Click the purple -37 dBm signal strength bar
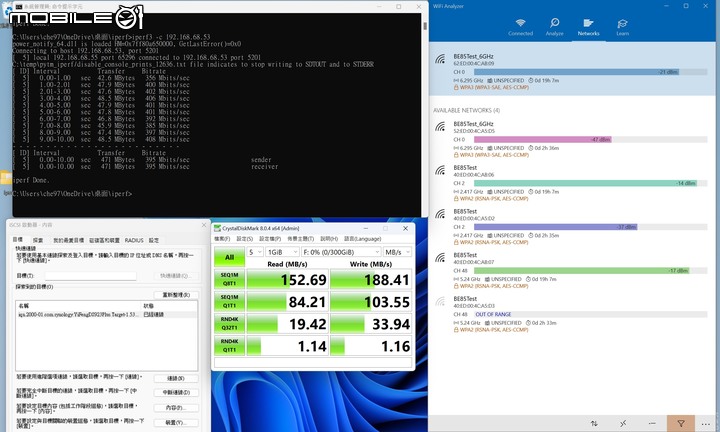This screenshot has height=432, width=720. pyautogui.click(x=555, y=227)
